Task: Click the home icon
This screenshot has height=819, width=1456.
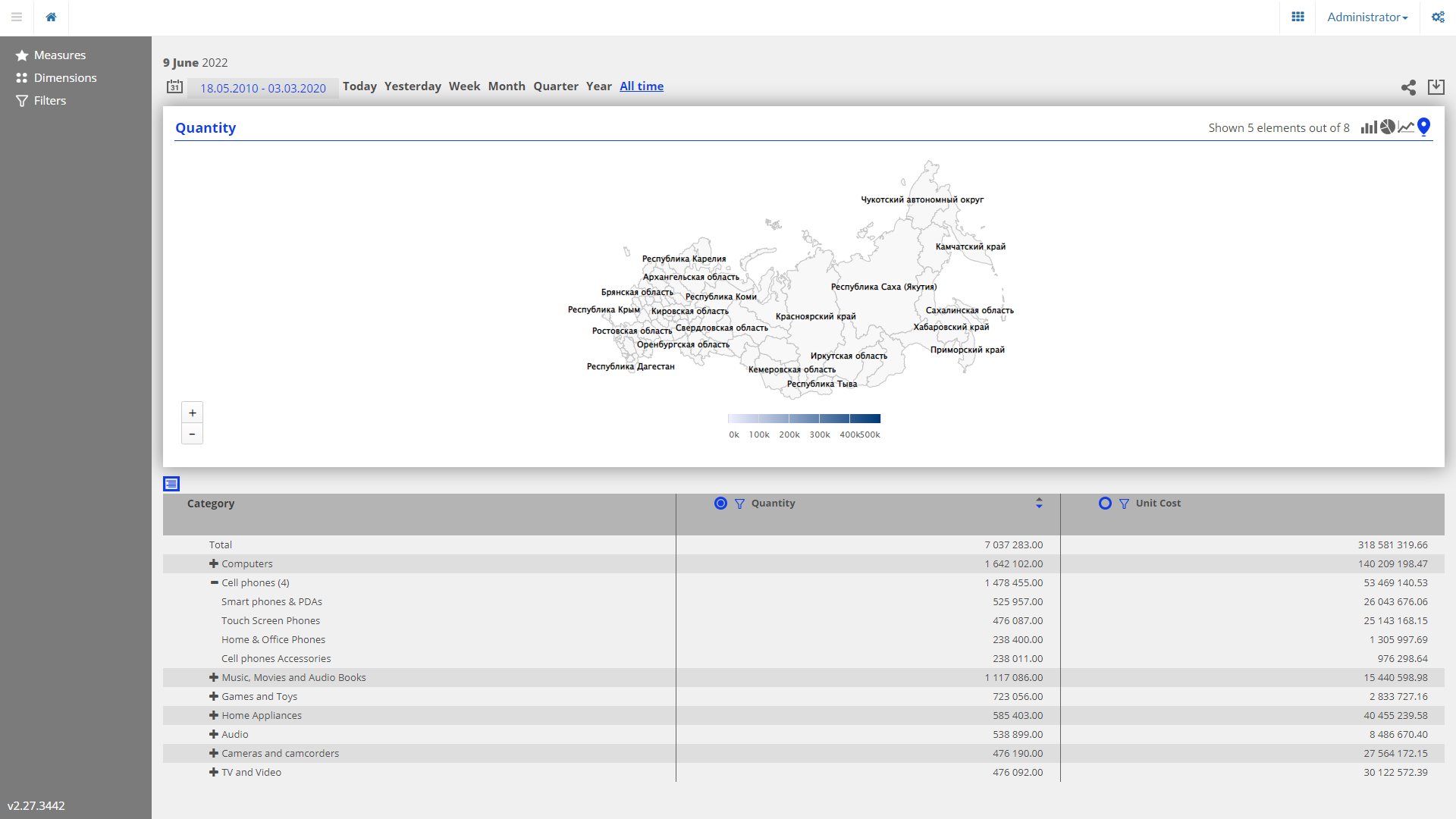Action: pos(51,17)
